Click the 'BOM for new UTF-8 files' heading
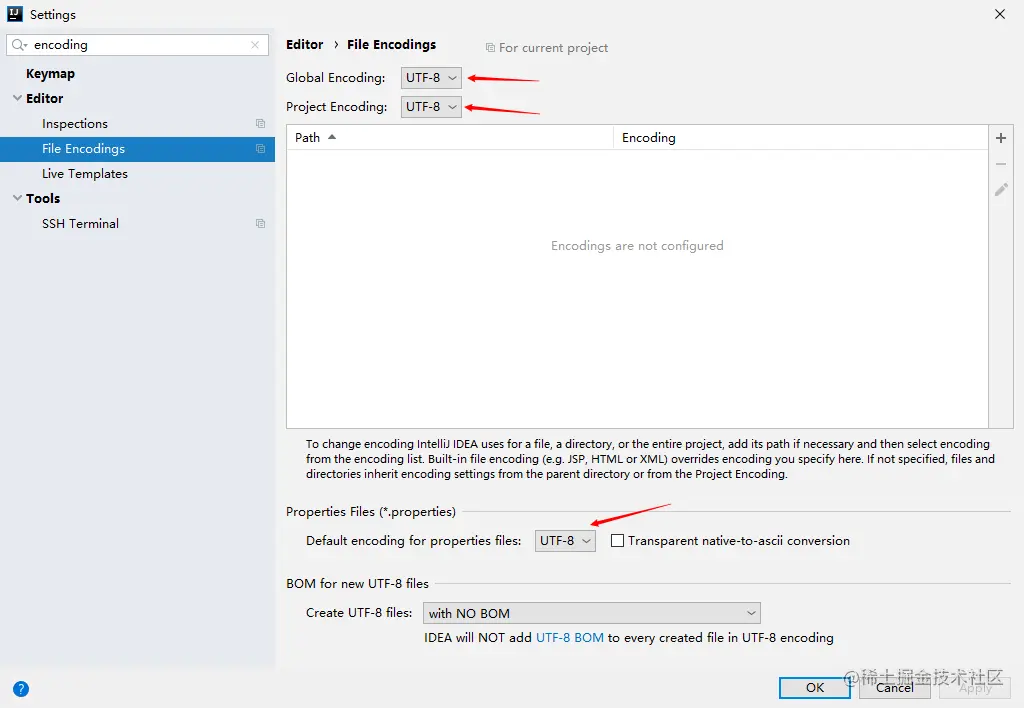This screenshot has width=1024, height=708. [357, 583]
